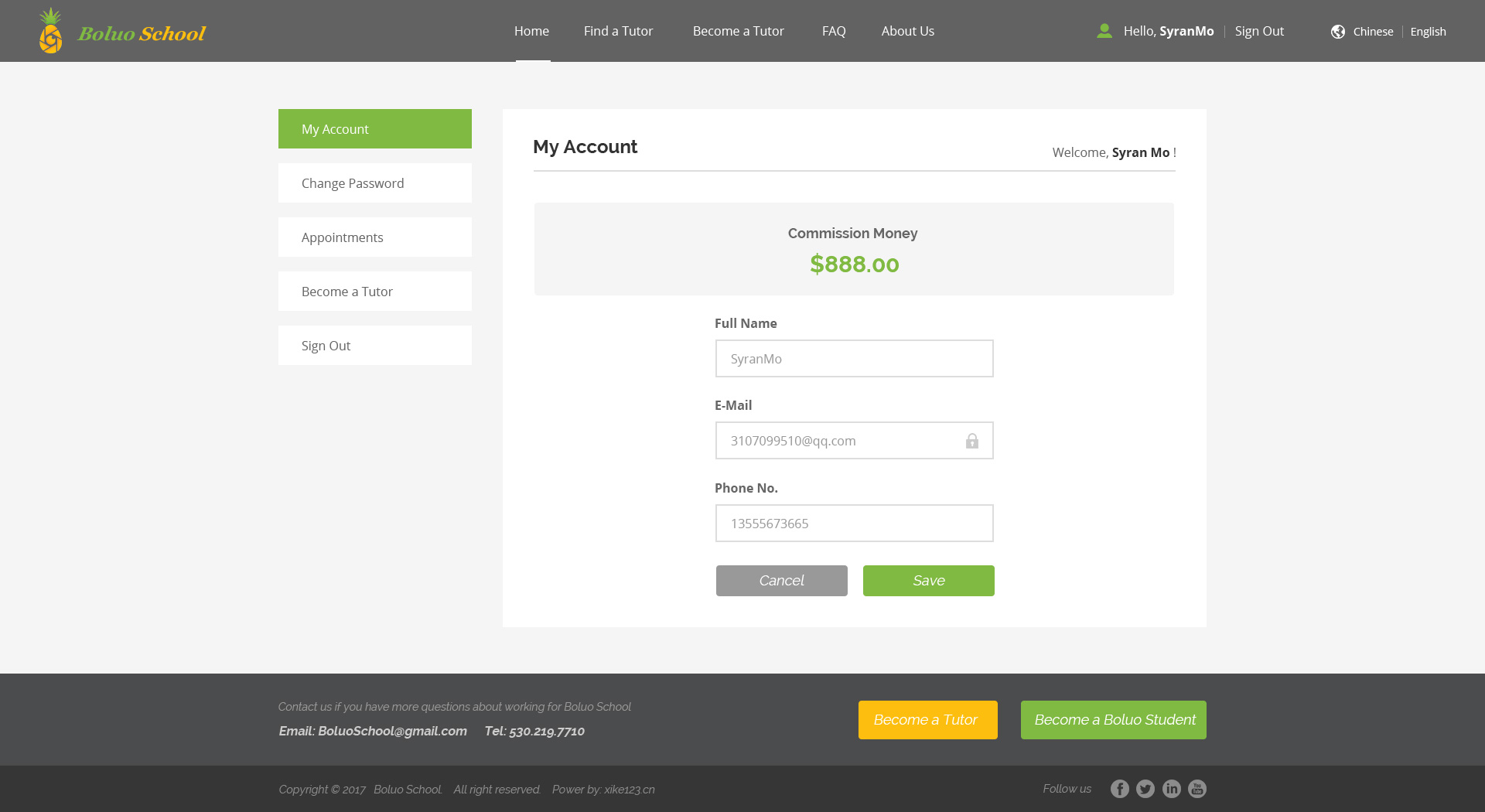The height and width of the screenshot is (812, 1485).
Task: Open the Facebook page from footer
Action: click(x=1119, y=789)
